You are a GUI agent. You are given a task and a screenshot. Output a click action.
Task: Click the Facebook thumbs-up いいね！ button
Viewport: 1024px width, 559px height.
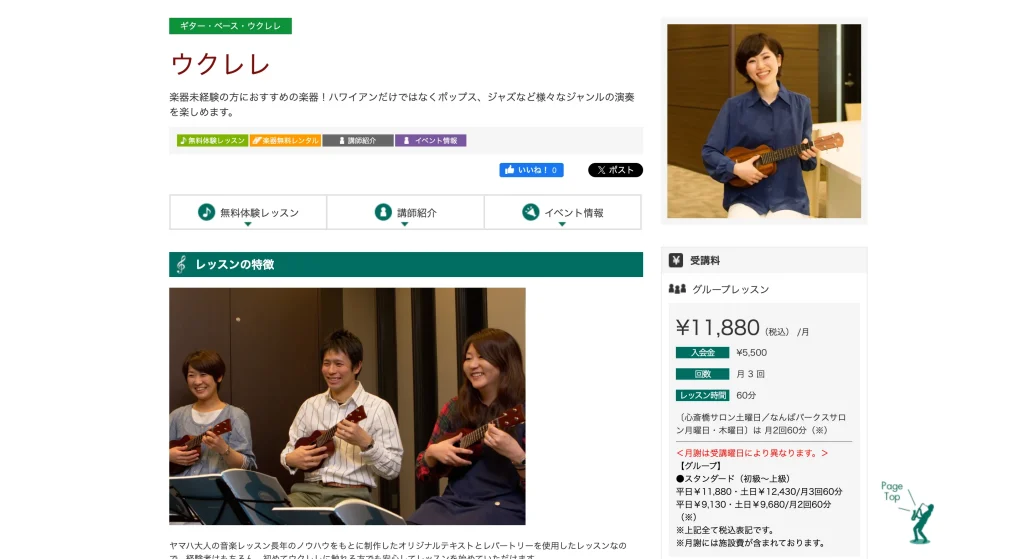[x=532, y=170]
